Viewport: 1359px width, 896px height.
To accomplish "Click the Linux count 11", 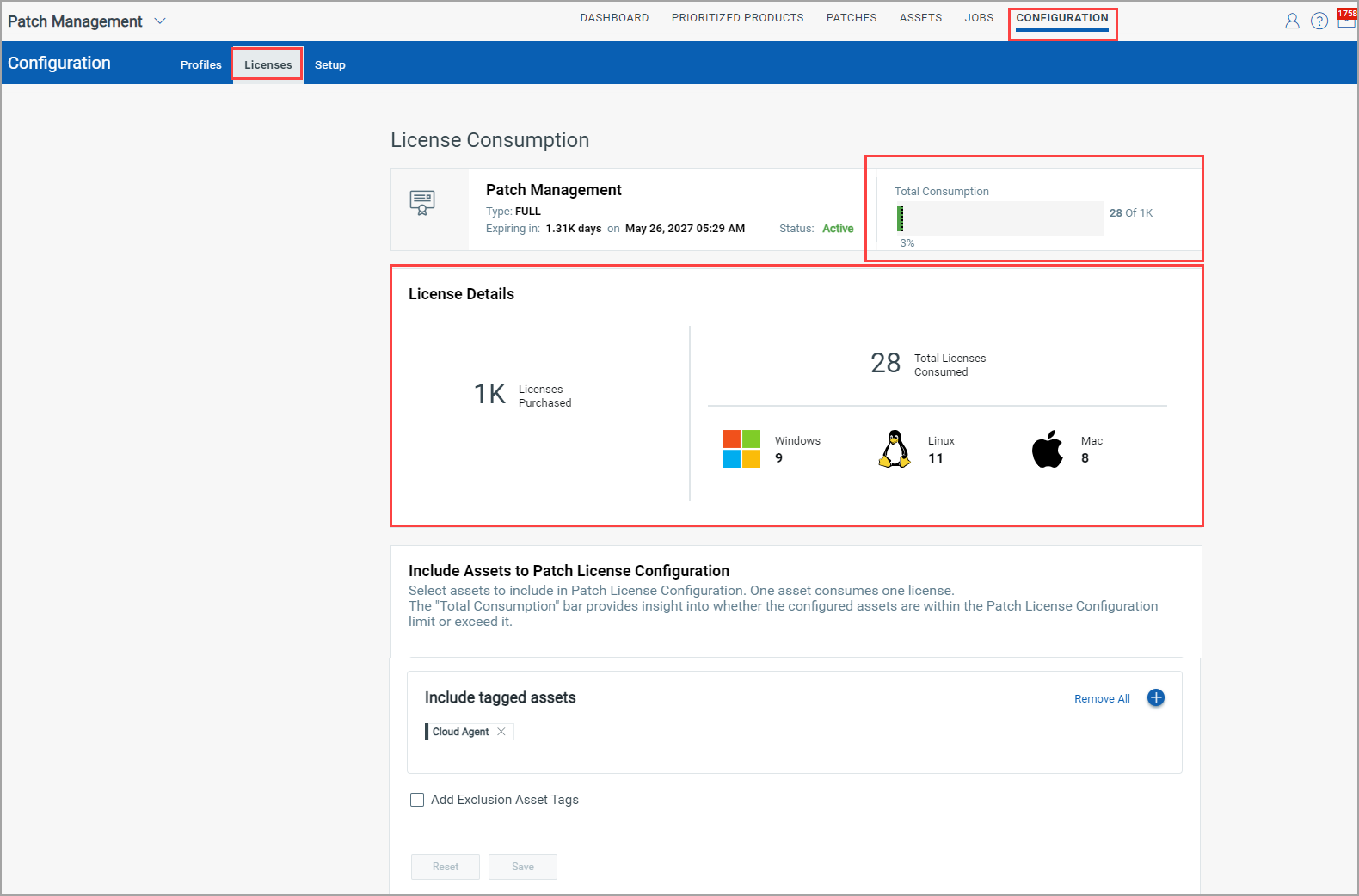I will coord(936,458).
